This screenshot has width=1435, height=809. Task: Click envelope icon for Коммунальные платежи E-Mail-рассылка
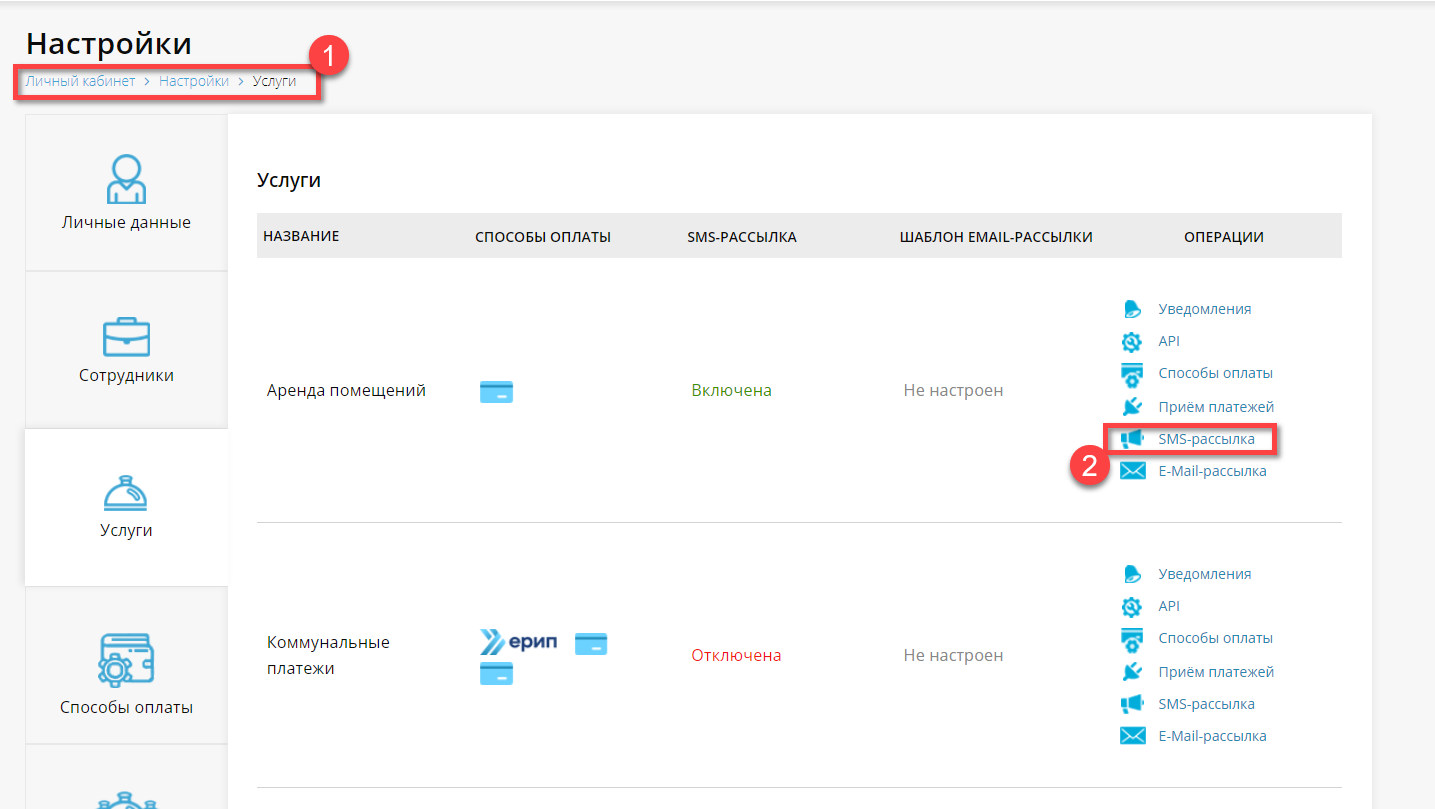click(1132, 736)
